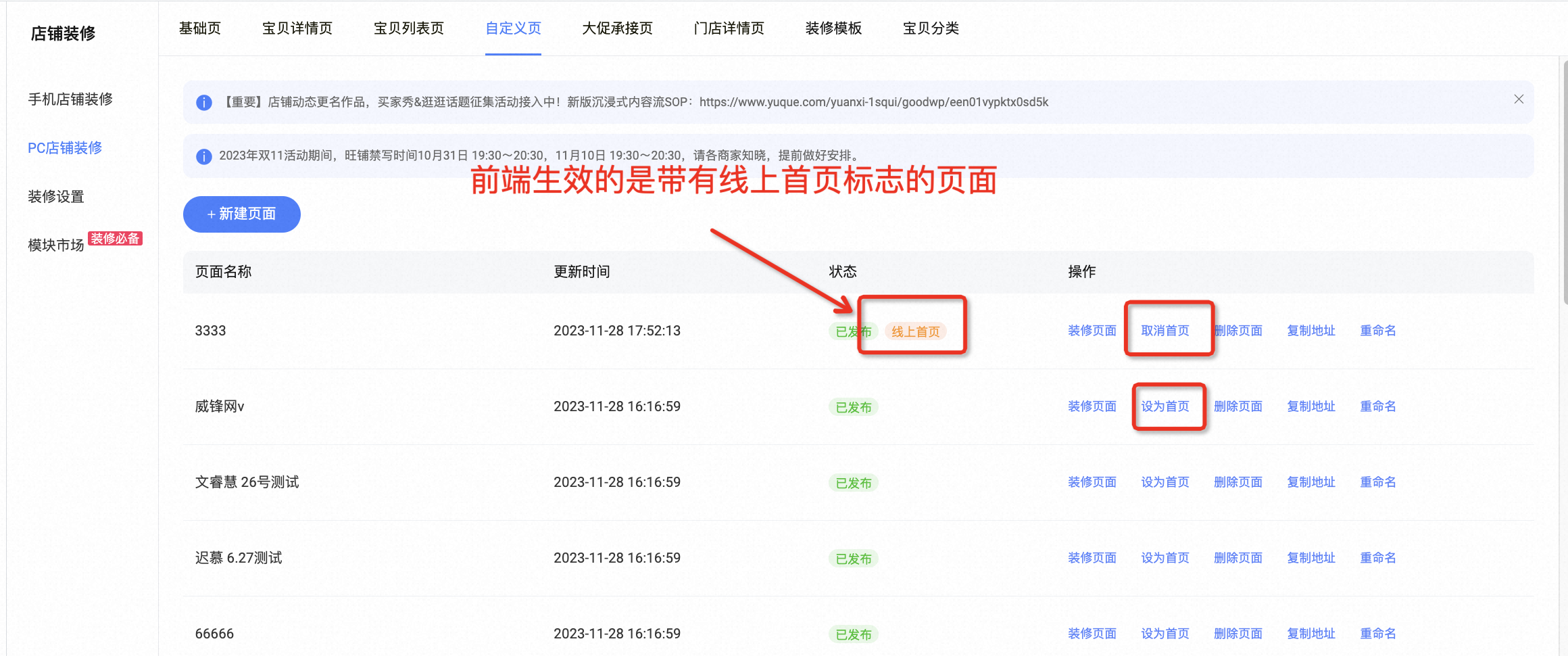1568x656 pixels.
Task: Click 删除页面 for 威锋网v
Action: (1238, 406)
